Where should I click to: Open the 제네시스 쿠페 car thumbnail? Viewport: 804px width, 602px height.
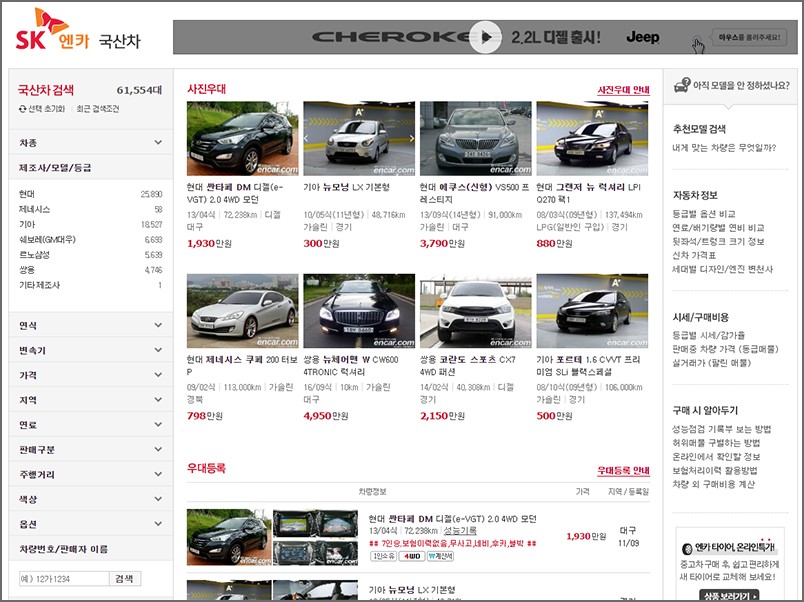(243, 311)
